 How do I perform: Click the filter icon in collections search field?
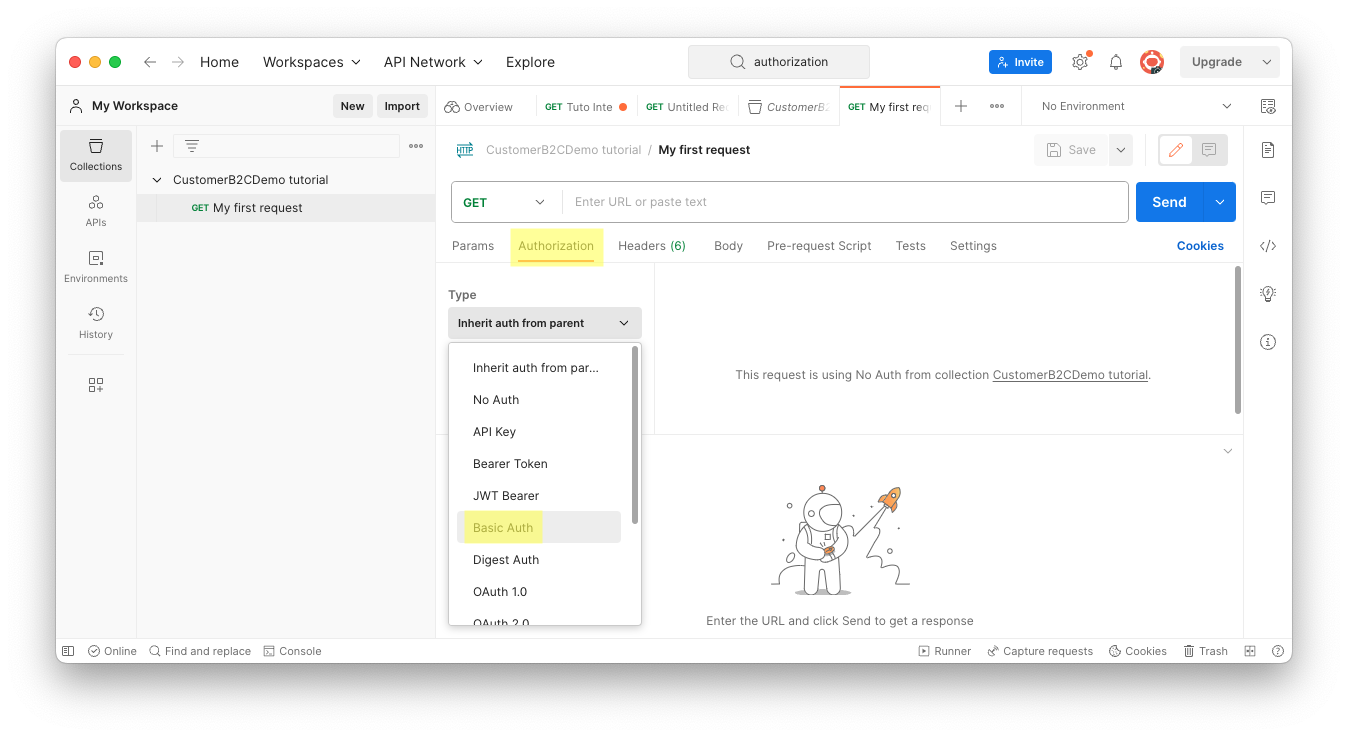tap(192, 146)
